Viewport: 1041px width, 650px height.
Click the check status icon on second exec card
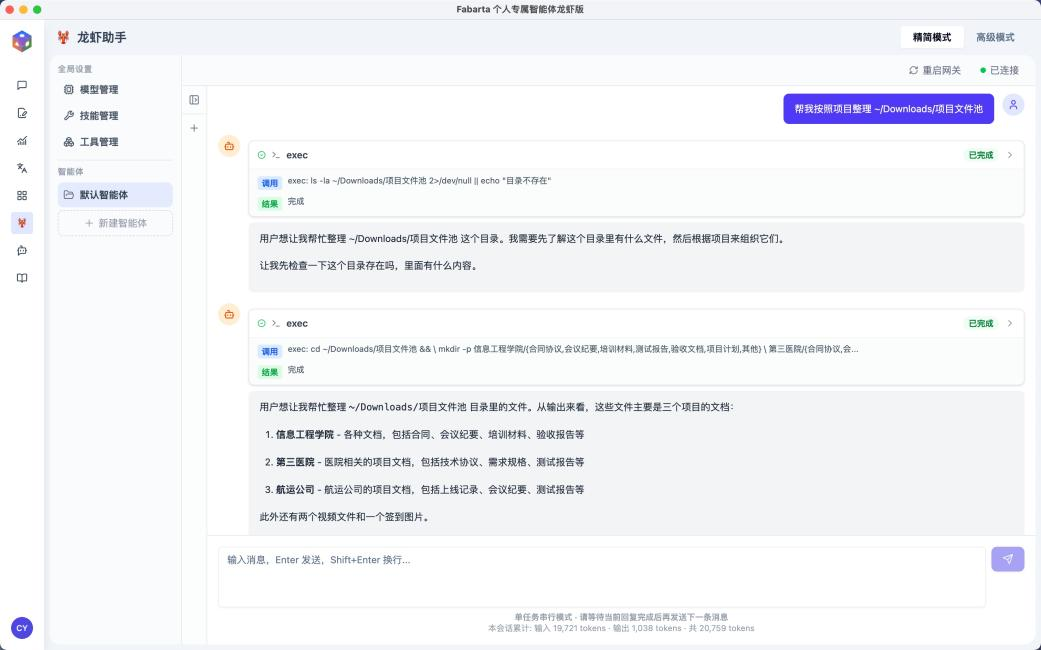[x=262, y=323]
